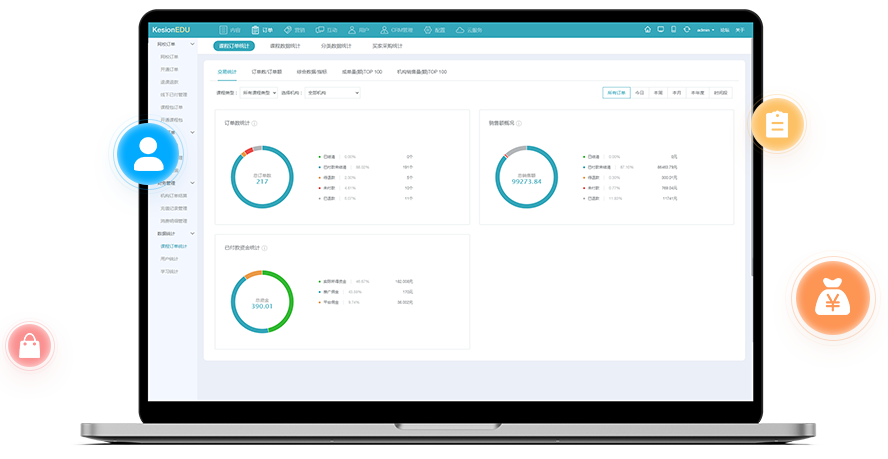Viewport: 888px width, 459px height.
Task: Click the info icon beside 销售额概况
Action: (519, 123)
